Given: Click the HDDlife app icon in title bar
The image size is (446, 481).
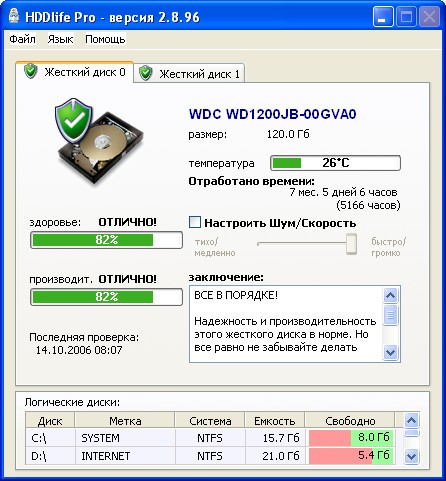Looking at the screenshot, I should (x=14, y=16).
